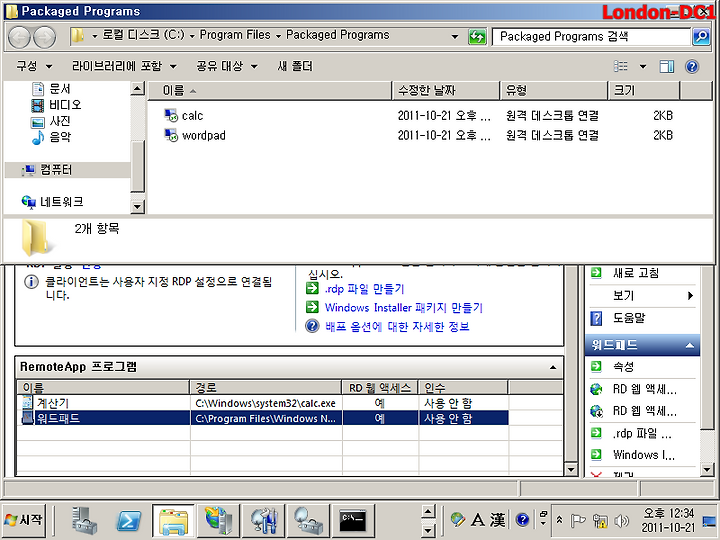
Task: Click 새로 고침 action in actions pane
Action: pos(636,273)
